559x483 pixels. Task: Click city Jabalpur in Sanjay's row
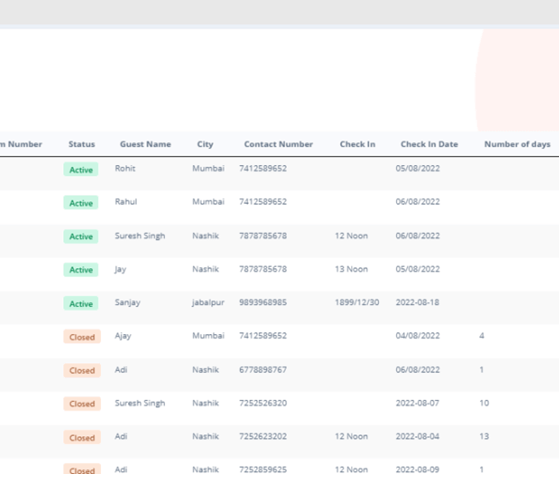click(x=208, y=303)
